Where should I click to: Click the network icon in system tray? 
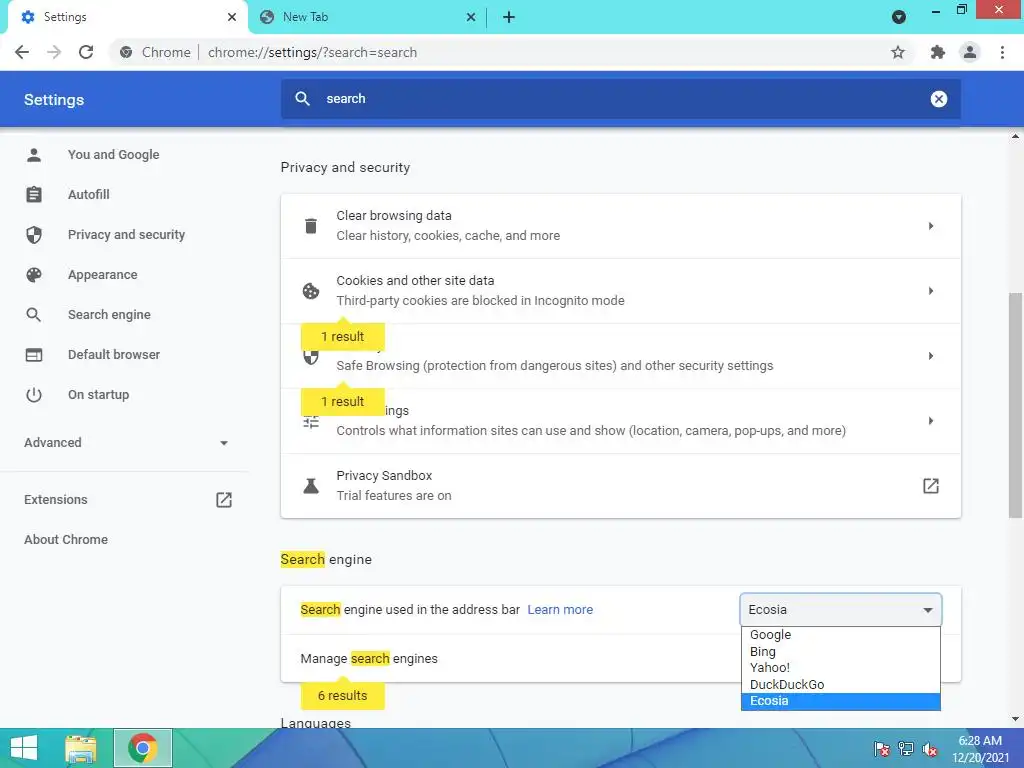(906, 749)
